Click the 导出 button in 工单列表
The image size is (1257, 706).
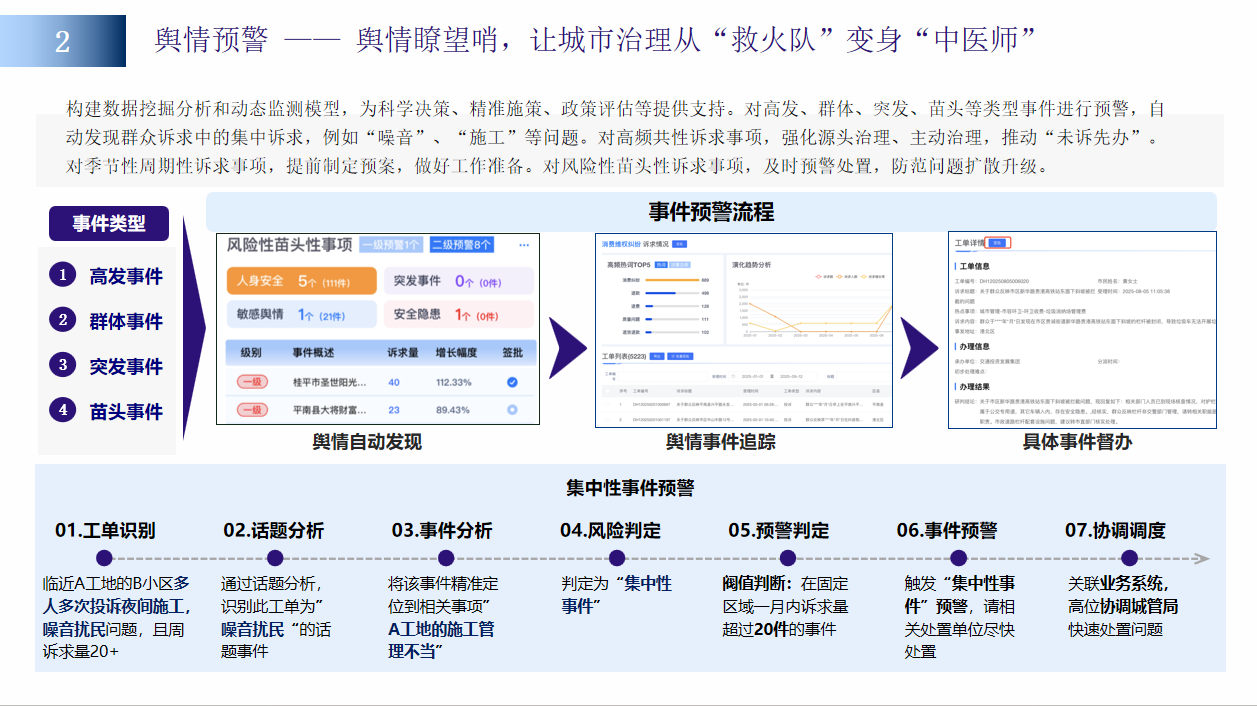click(656, 356)
